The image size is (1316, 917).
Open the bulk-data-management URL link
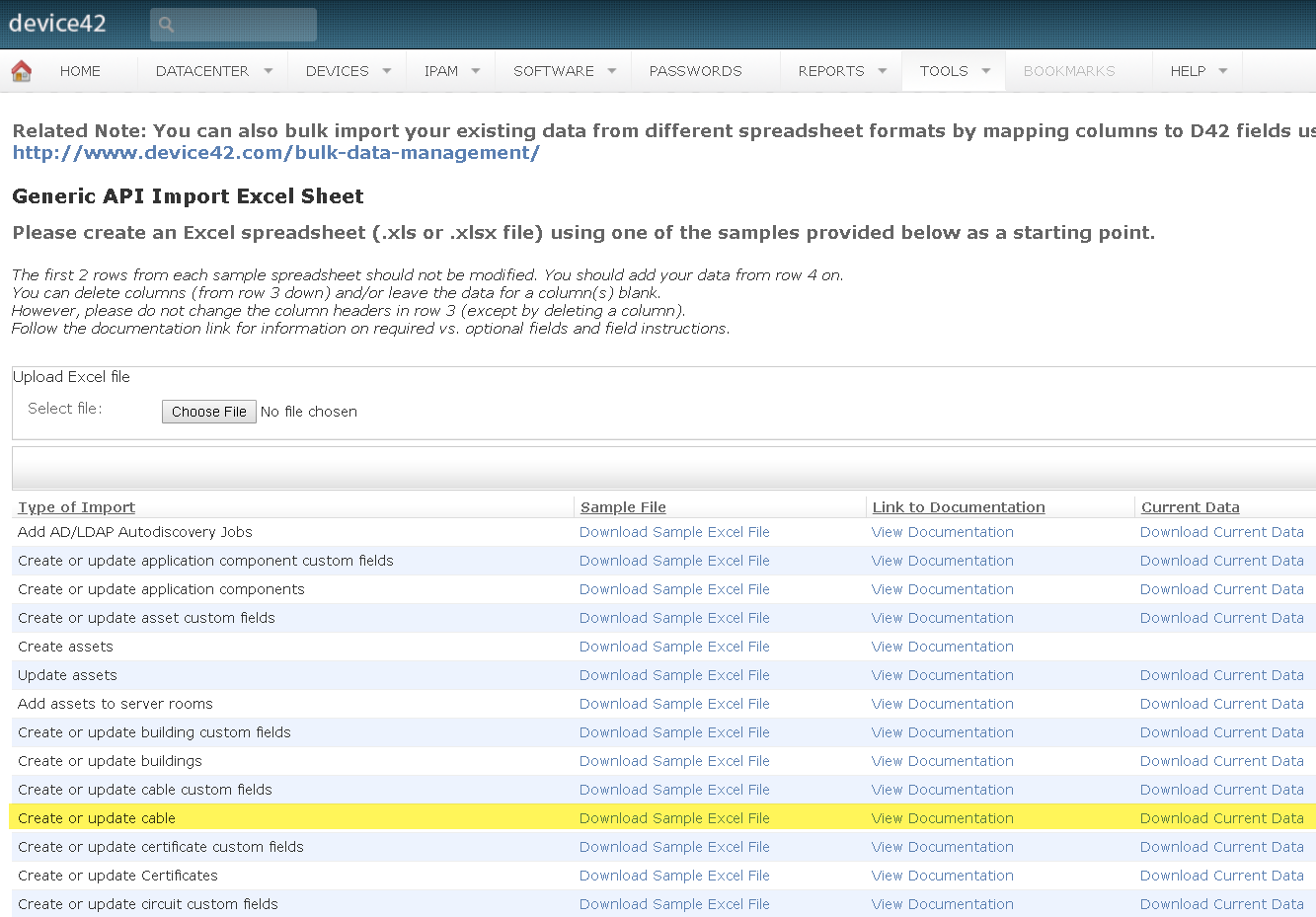(275, 153)
